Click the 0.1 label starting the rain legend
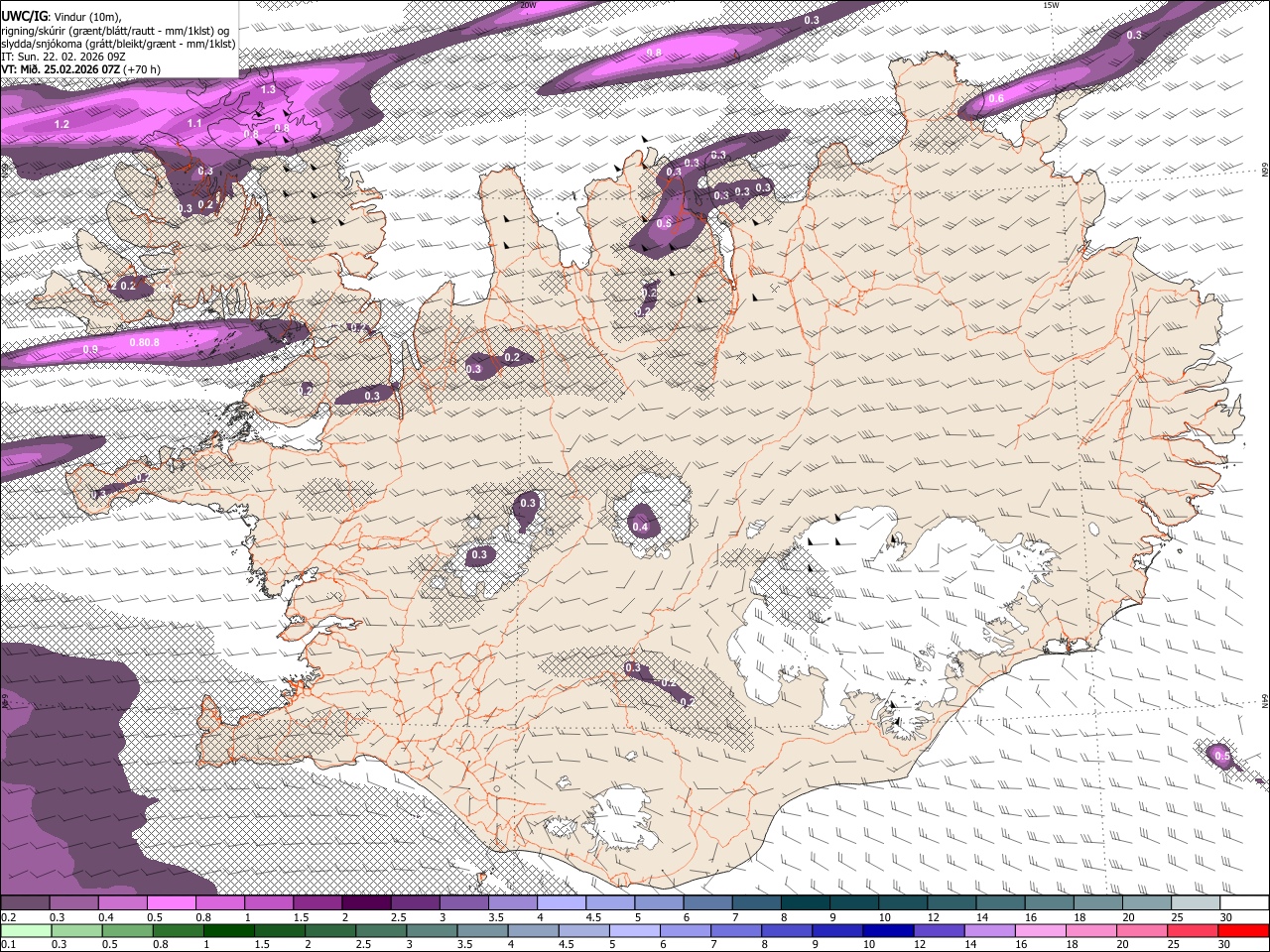The height and width of the screenshot is (952, 1270). 8,944
